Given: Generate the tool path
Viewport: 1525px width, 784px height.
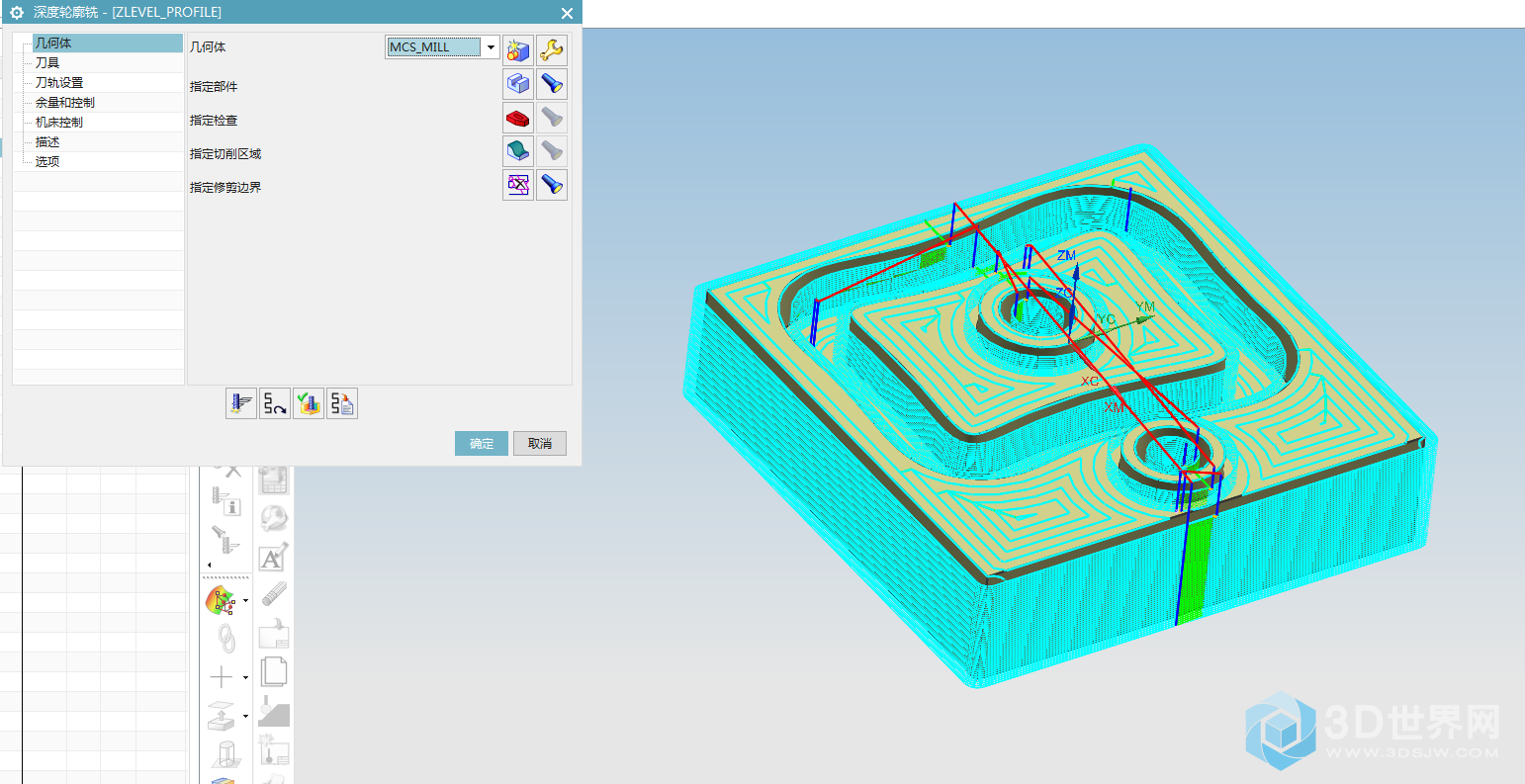Looking at the screenshot, I should pyautogui.click(x=240, y=403).
